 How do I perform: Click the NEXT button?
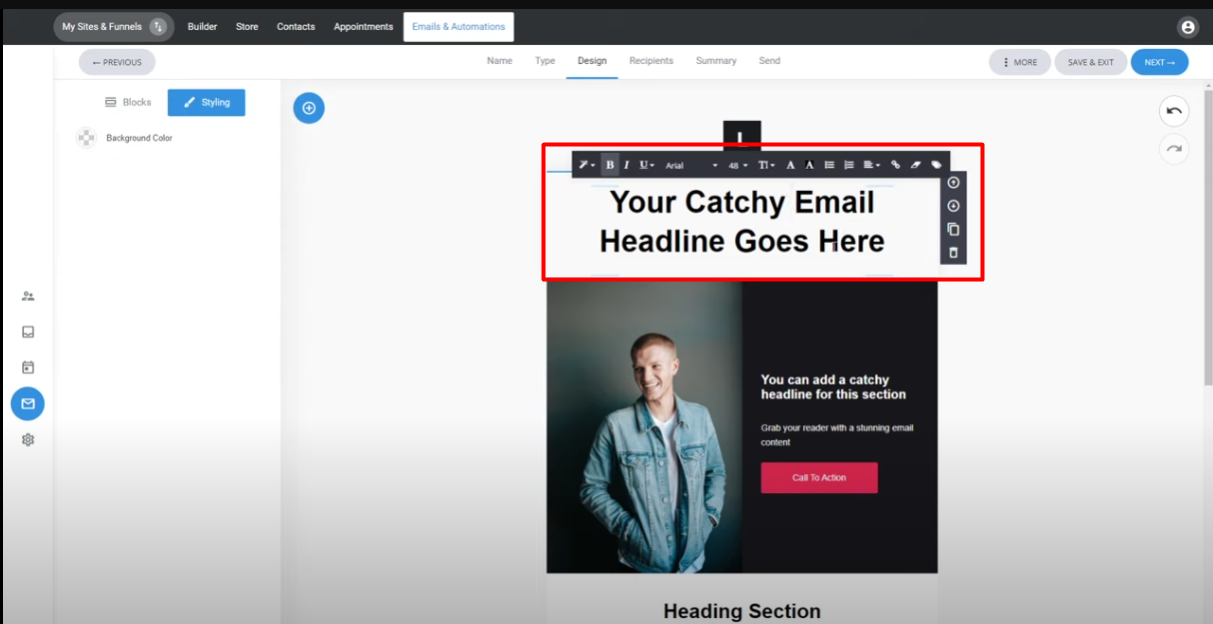point(1160,62)
